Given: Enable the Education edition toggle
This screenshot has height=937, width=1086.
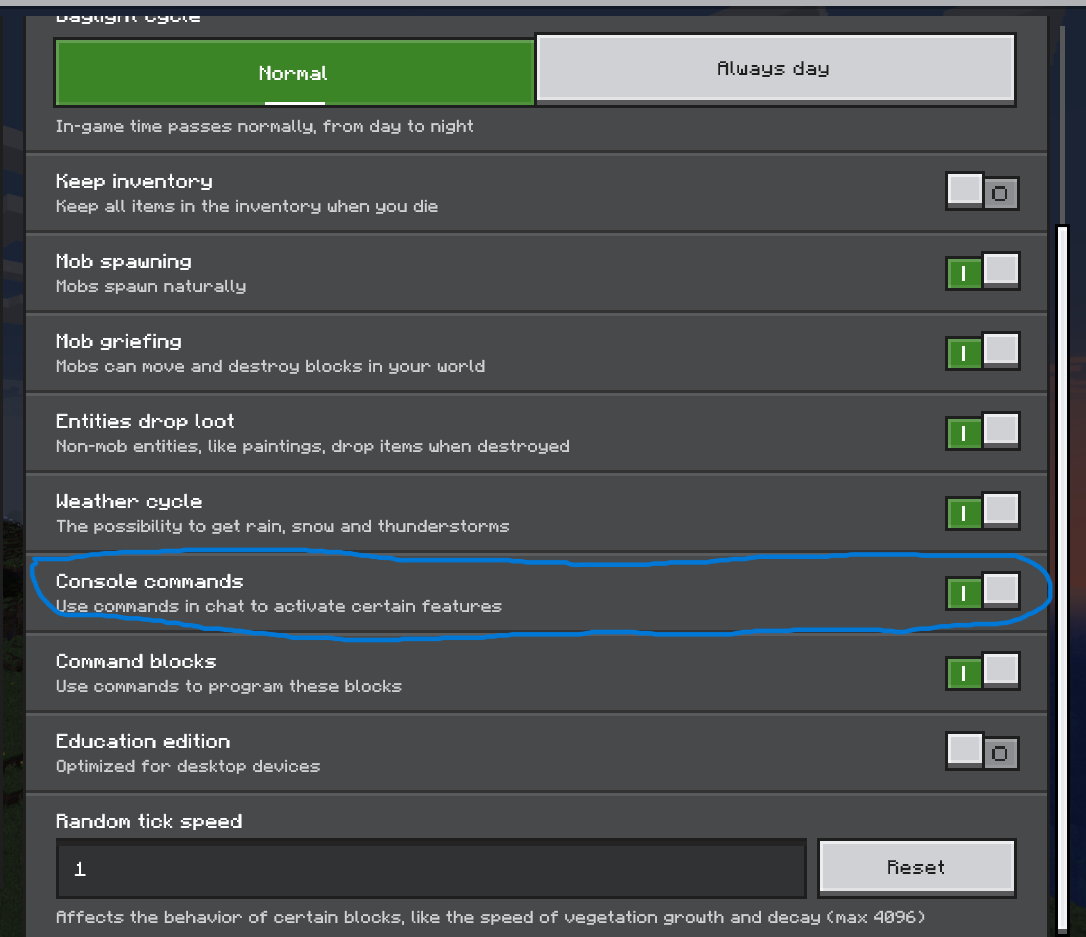Looking at the screenshot, I should click(981, 751).
